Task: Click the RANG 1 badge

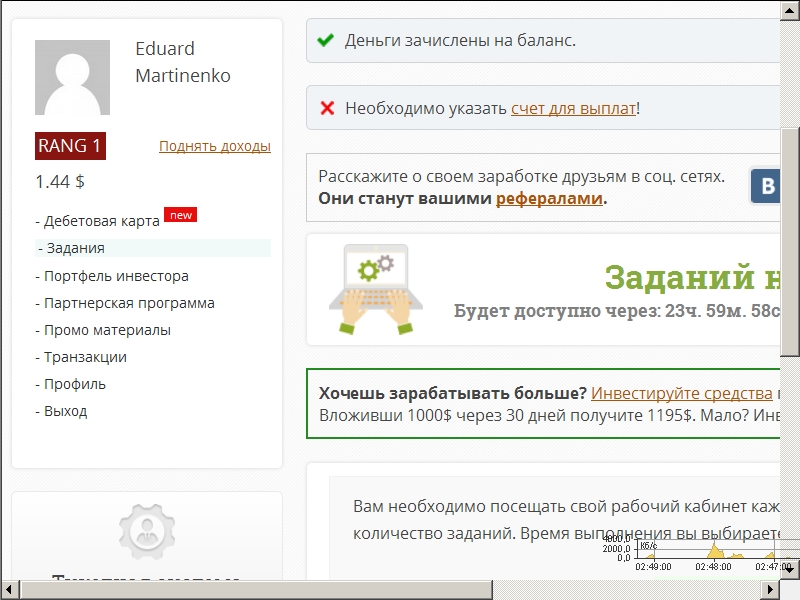Action: 70,146
